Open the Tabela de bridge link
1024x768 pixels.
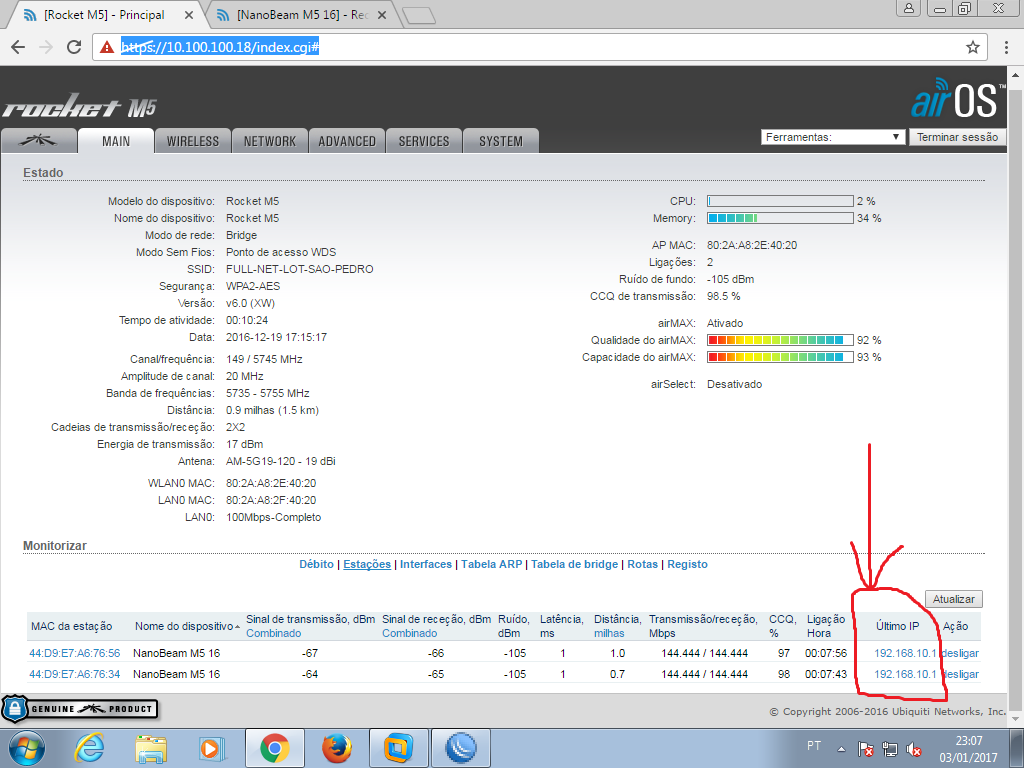(574, 564)
